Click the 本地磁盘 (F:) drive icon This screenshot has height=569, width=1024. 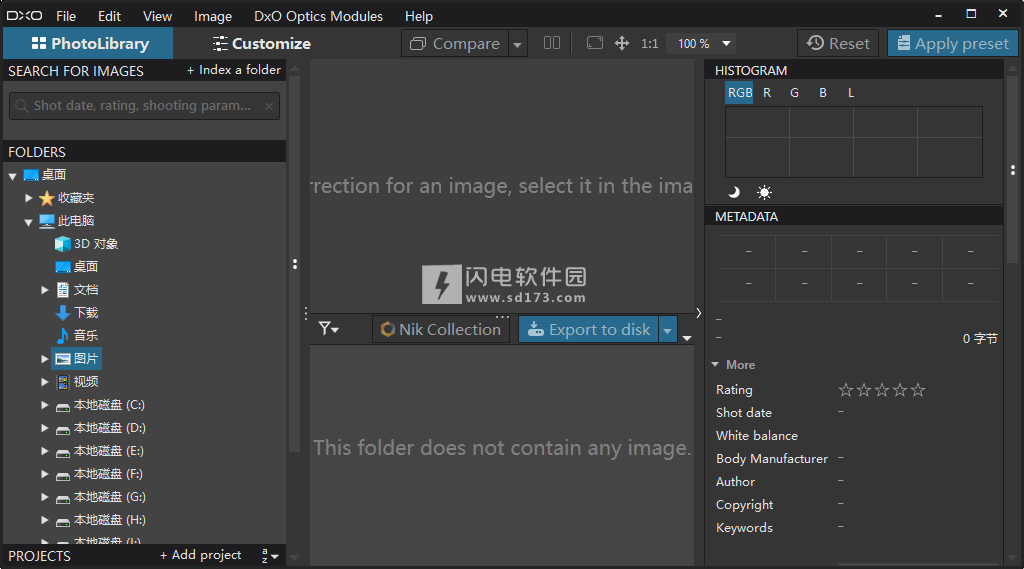63,475
